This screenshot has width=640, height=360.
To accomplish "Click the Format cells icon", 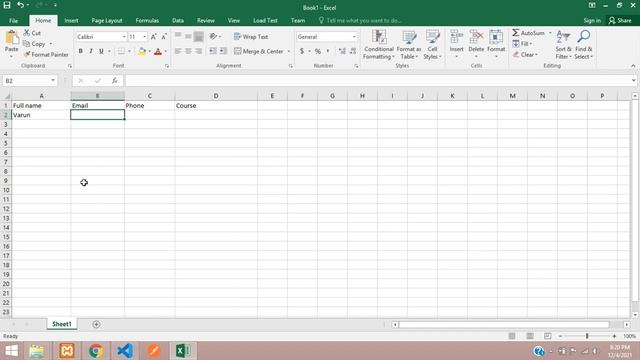I will (496, 38).
